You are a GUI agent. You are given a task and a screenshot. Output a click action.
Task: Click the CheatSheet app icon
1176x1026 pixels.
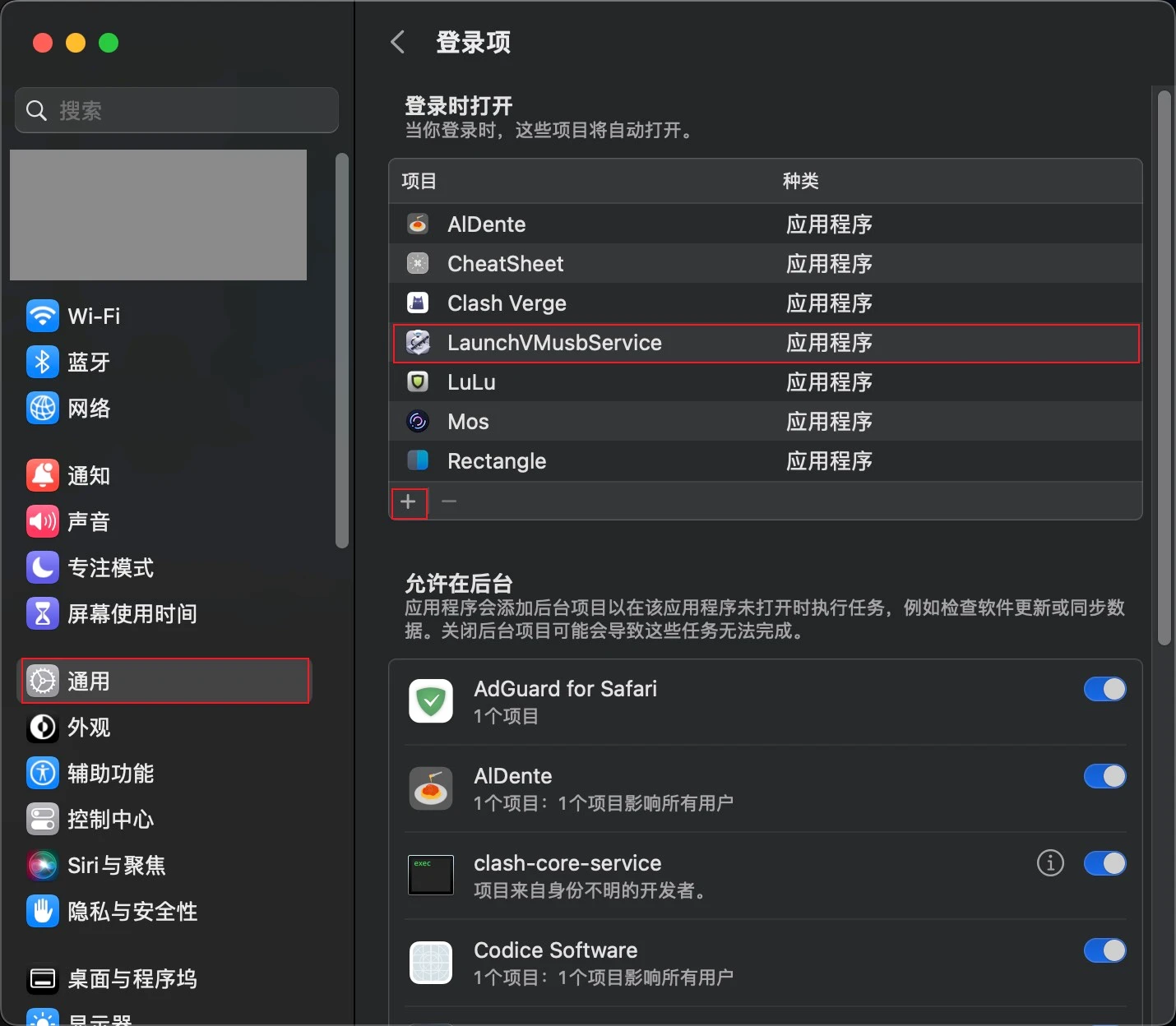pyautogui.click(x=418, y=263)
